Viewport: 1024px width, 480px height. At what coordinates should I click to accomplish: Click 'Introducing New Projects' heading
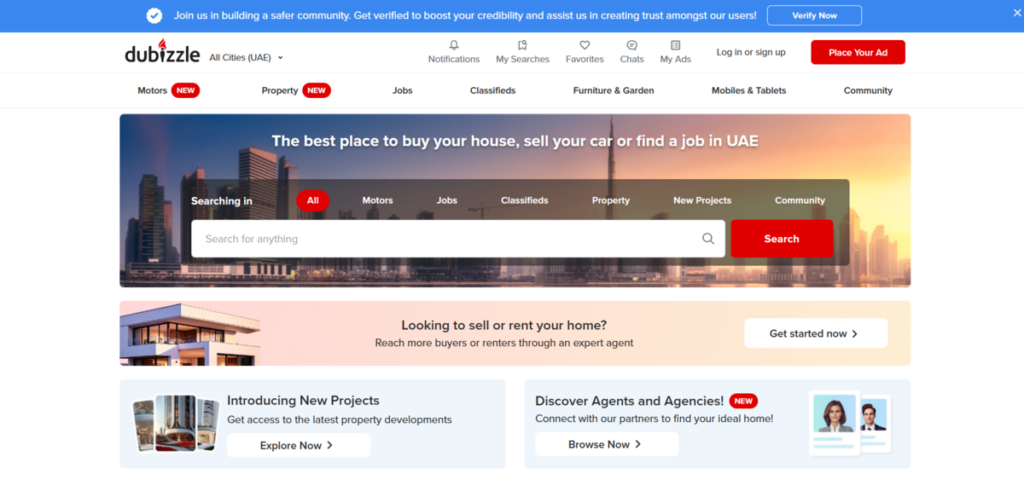(x=303, y=400)
